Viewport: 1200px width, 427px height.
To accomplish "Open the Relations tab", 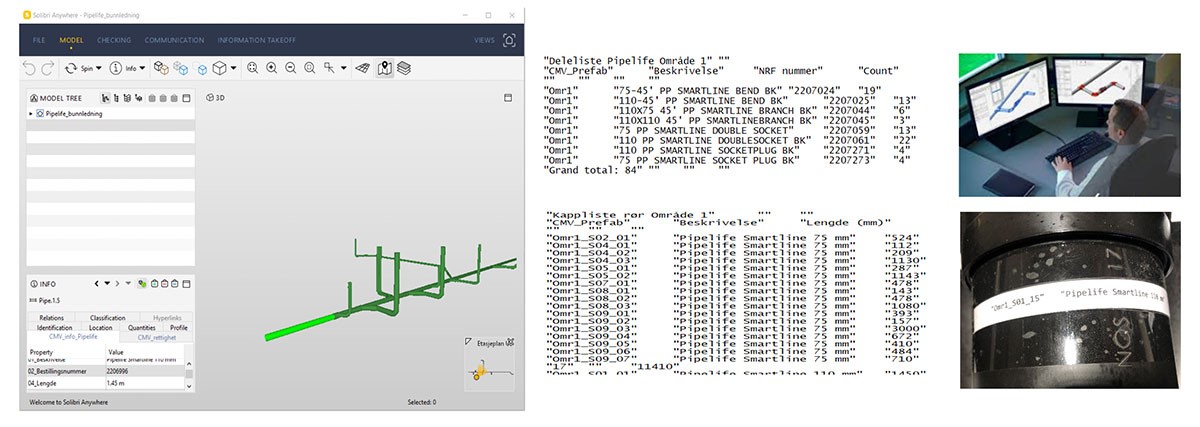I will click(52, 318).
